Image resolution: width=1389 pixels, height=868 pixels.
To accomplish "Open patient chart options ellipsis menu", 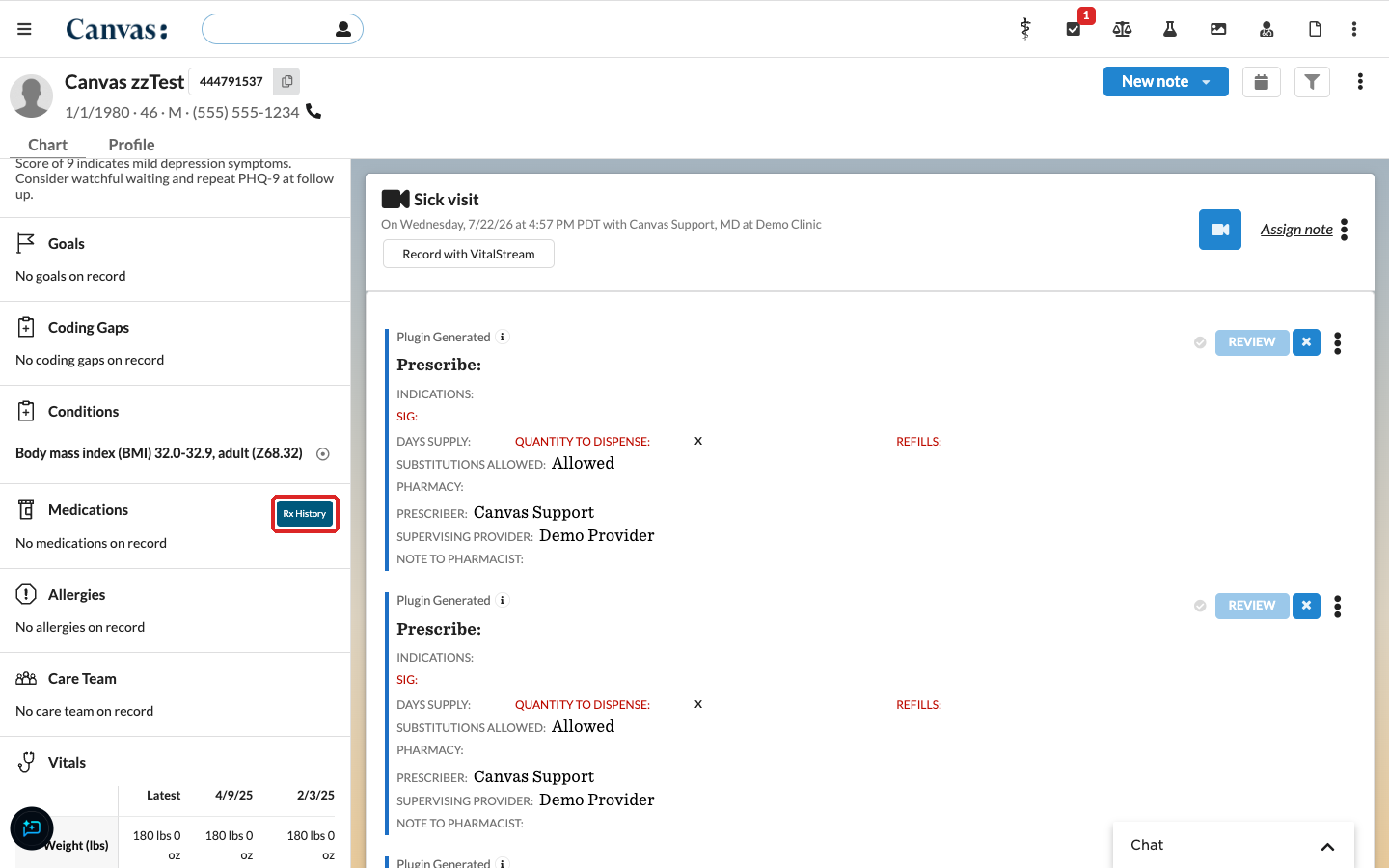I will tap(1360, 82).
